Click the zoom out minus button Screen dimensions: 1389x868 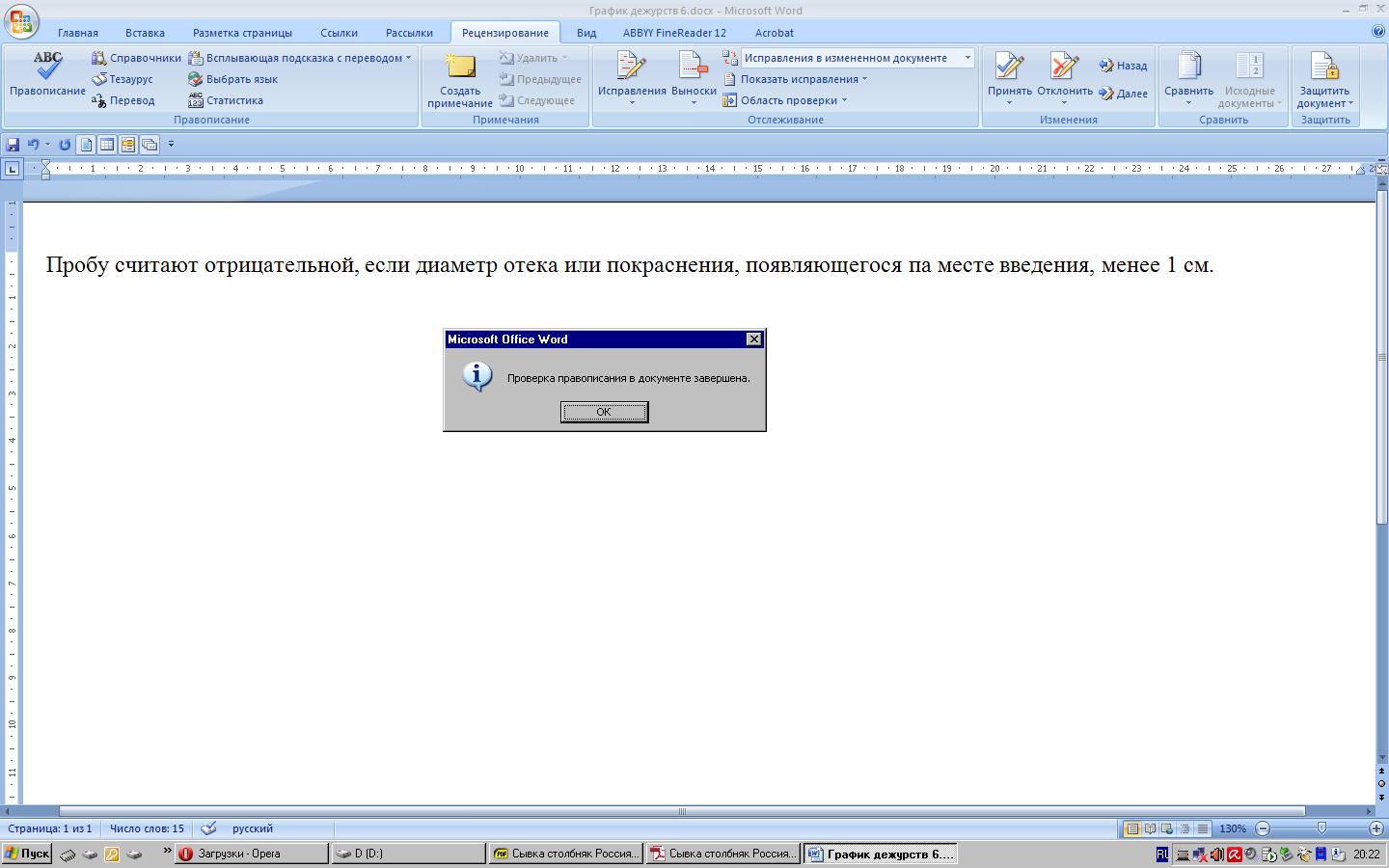[x=1263, y=828]
